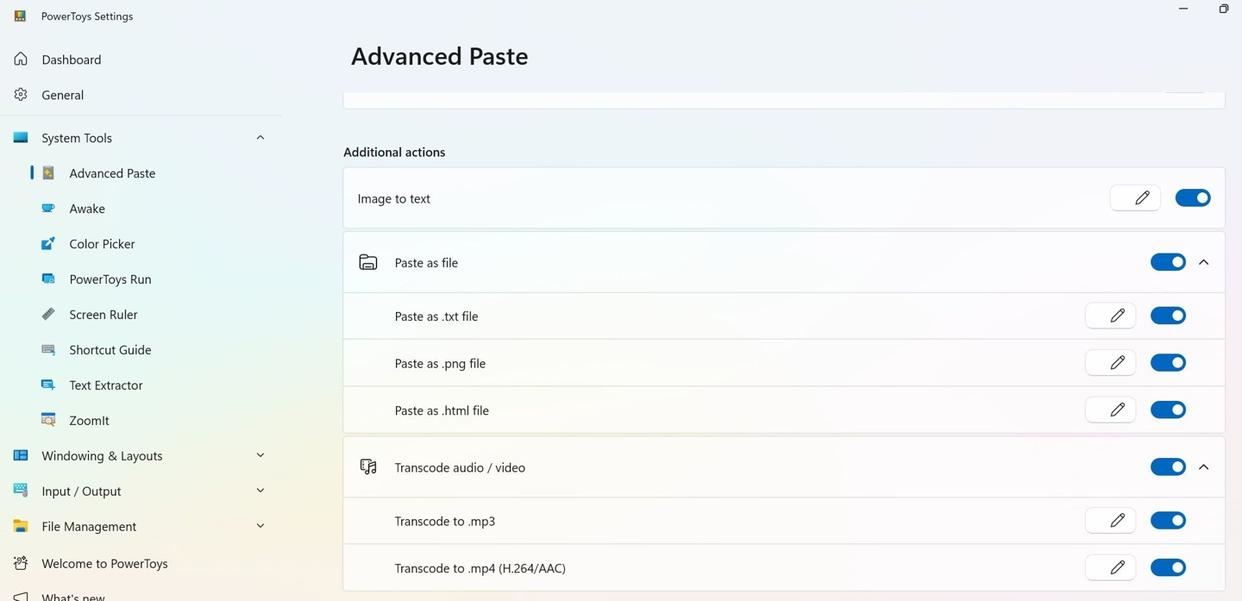1242x601 pixels.
Task: Click the pencil for Paste as .png file
Action: pos(1110,363)
